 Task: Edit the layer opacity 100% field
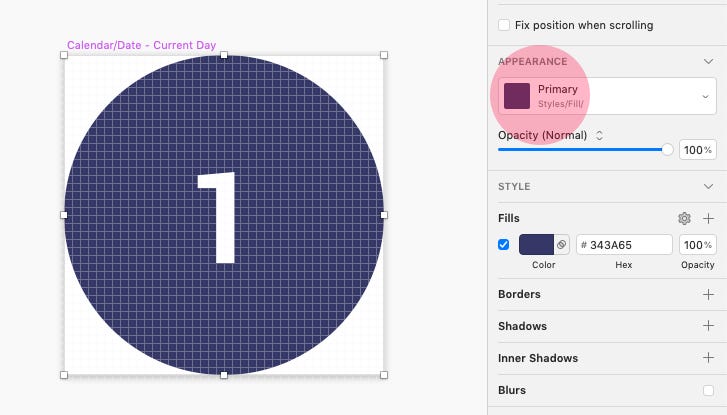tap(697, 150)
